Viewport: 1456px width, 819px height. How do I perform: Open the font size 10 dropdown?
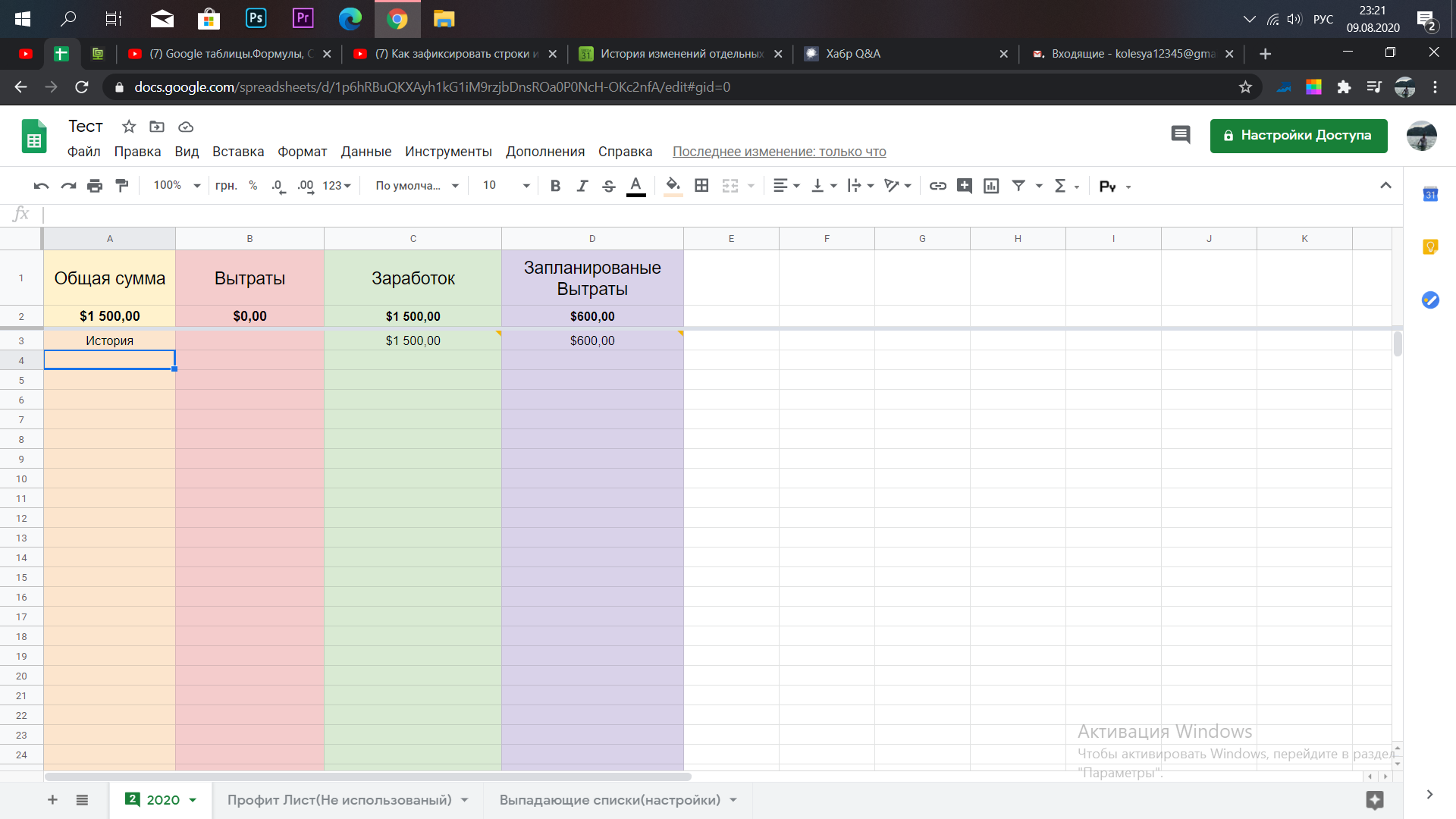click(x=506, y=186)
